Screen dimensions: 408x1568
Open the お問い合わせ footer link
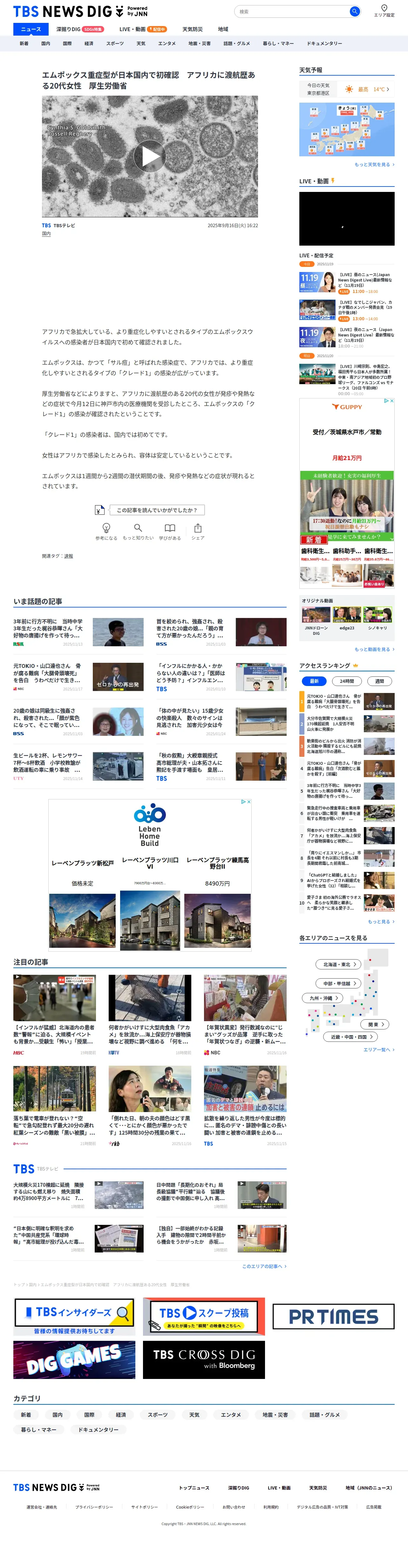(x=234, y=1507)
